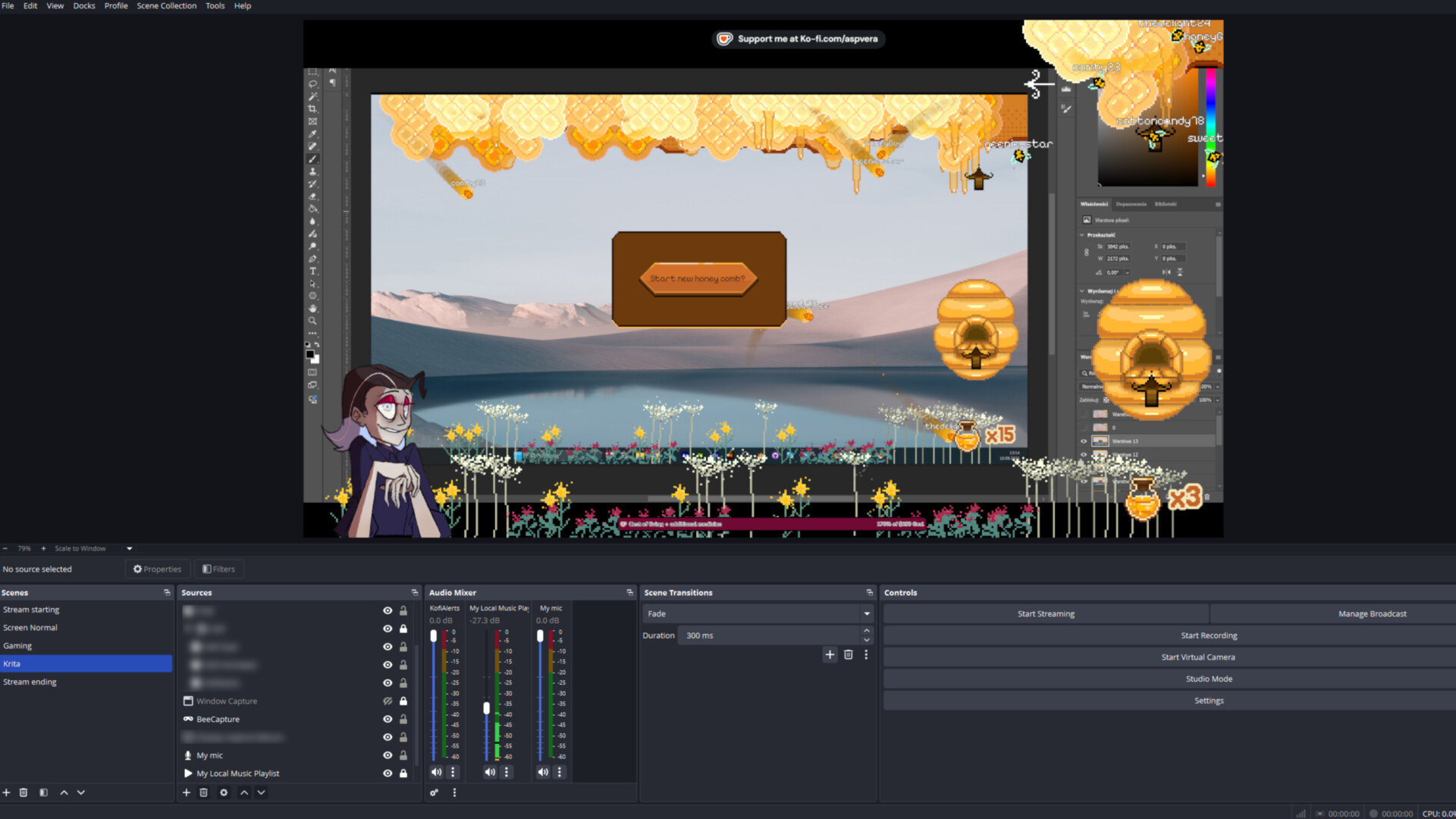Open the zoom level dropdown in Krita's status bar
Viewport: 1456px width, 819px height.
[127, 548]
